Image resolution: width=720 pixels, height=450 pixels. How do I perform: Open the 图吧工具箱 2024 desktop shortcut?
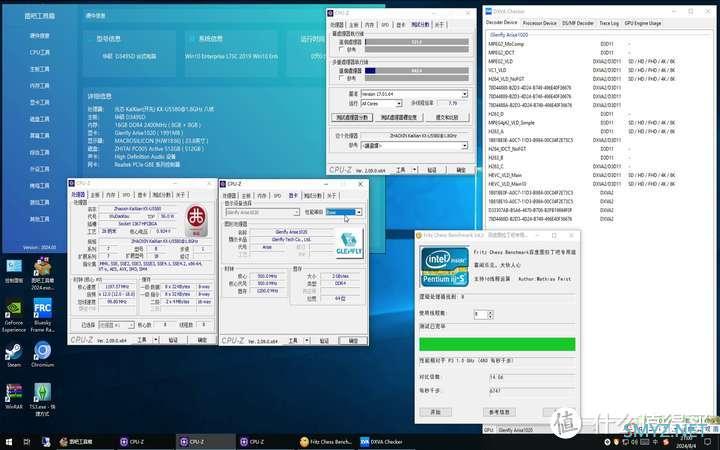(x=42, y=273)
